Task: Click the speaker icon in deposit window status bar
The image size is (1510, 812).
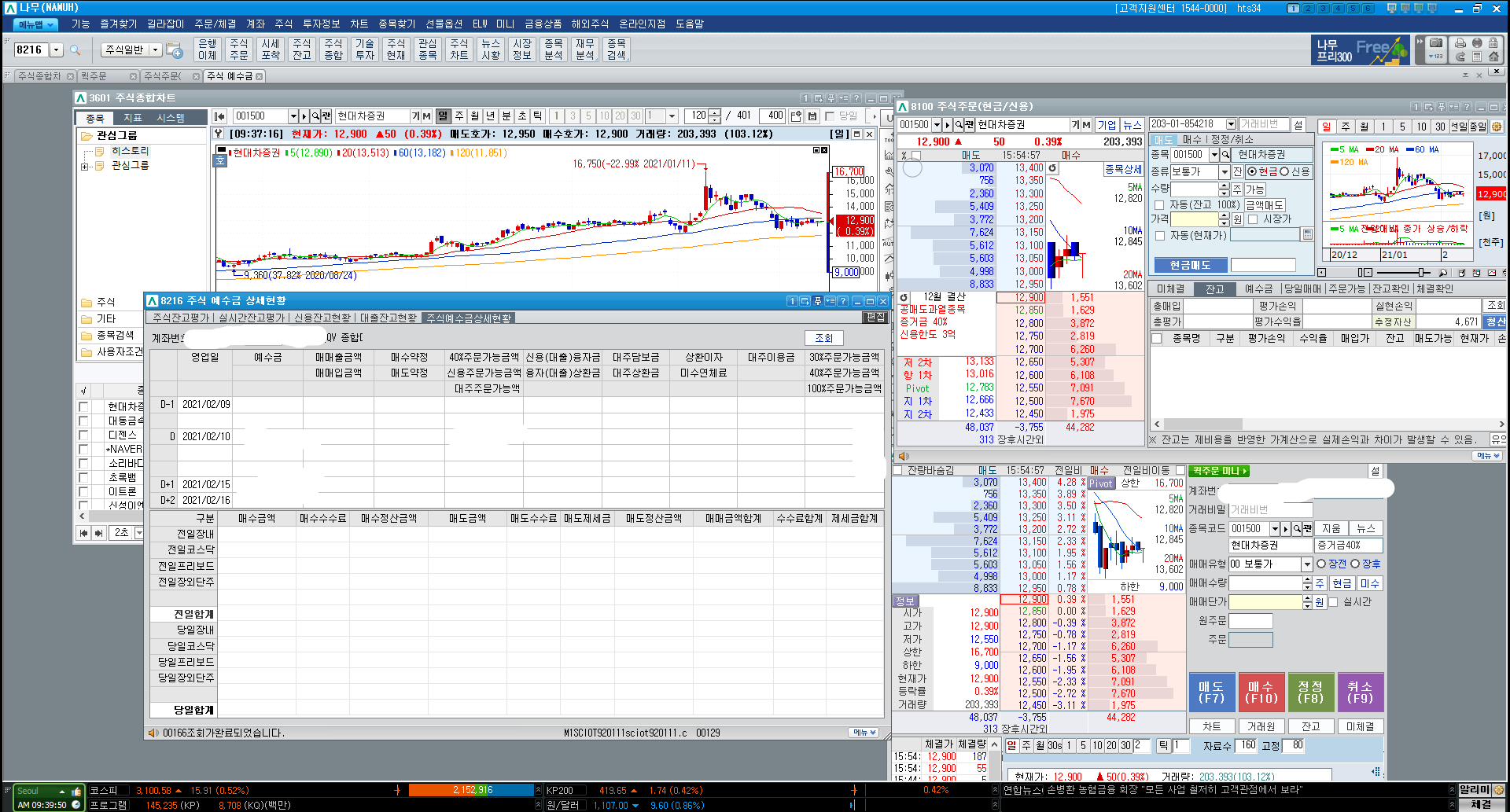Action: pyautogui.click(x=153, y=733)
